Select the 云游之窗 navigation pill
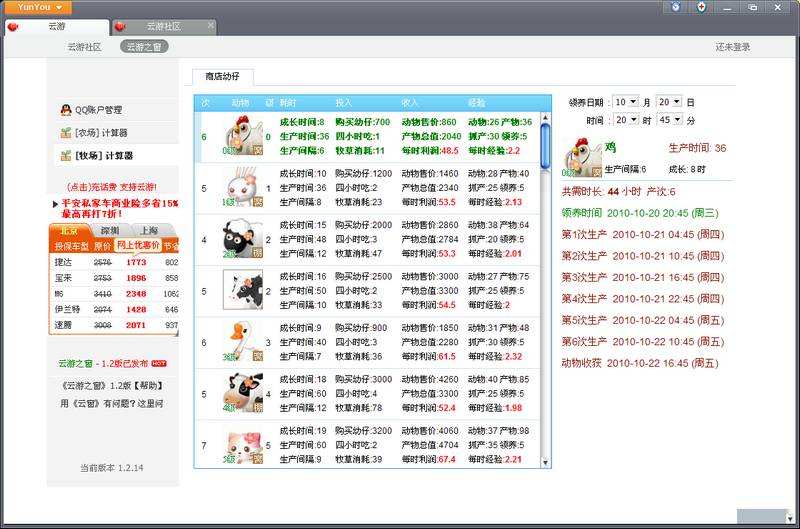The image size is (800, 529). 144,47
